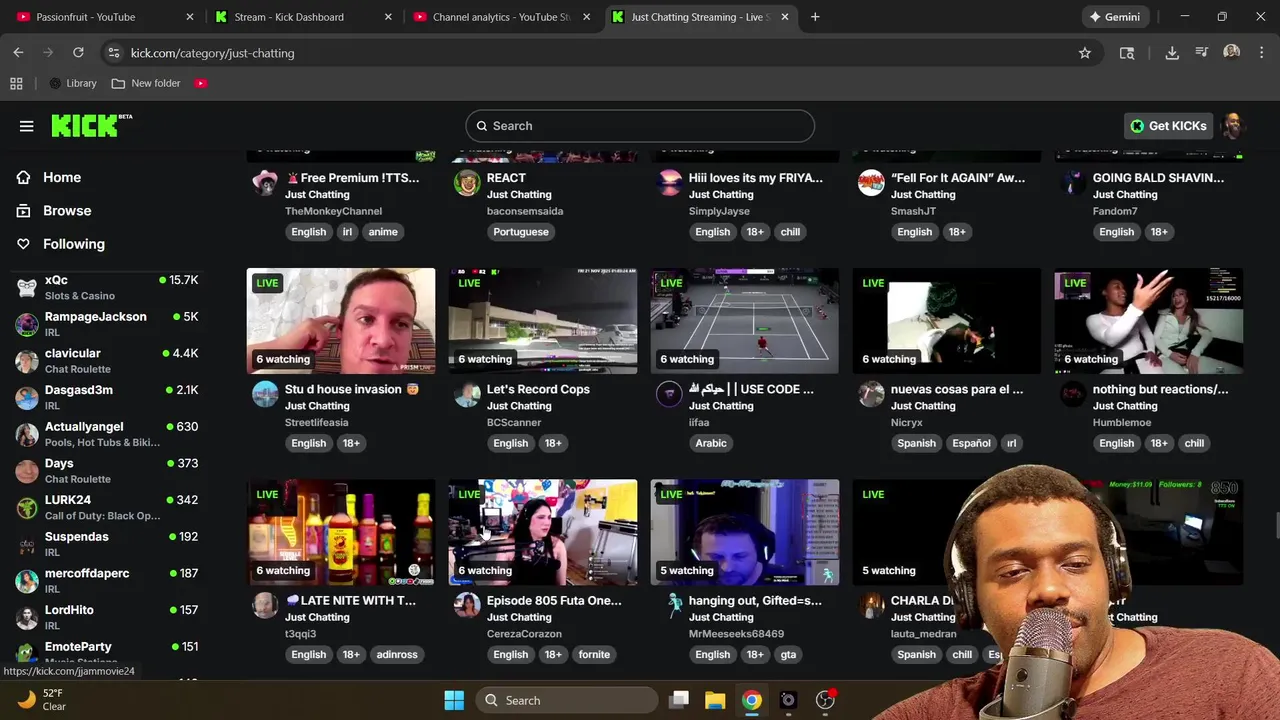Open Chrome downloads
Image resolution: width=1280 pixels, height=720 pixels.
point(1172,53)
